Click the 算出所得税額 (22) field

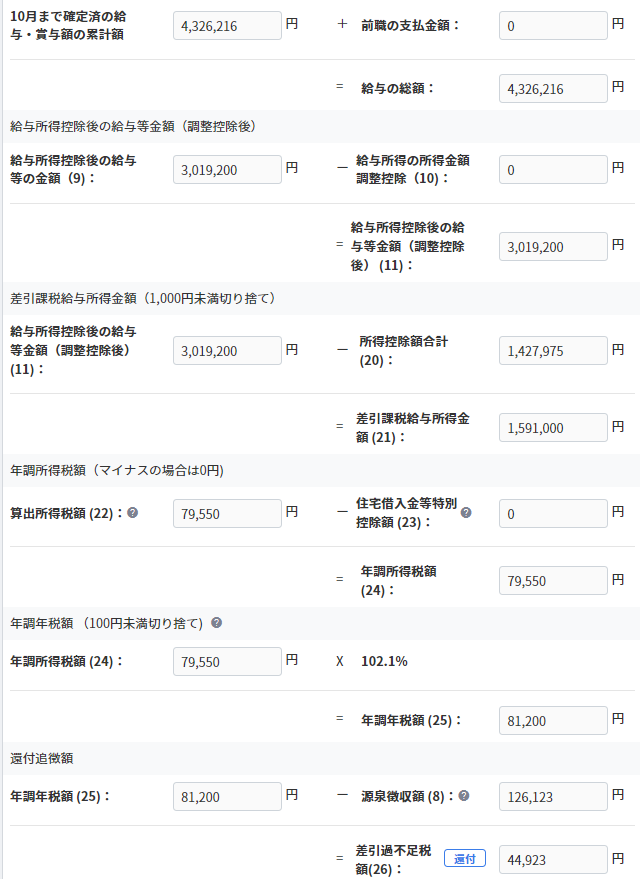227,513
